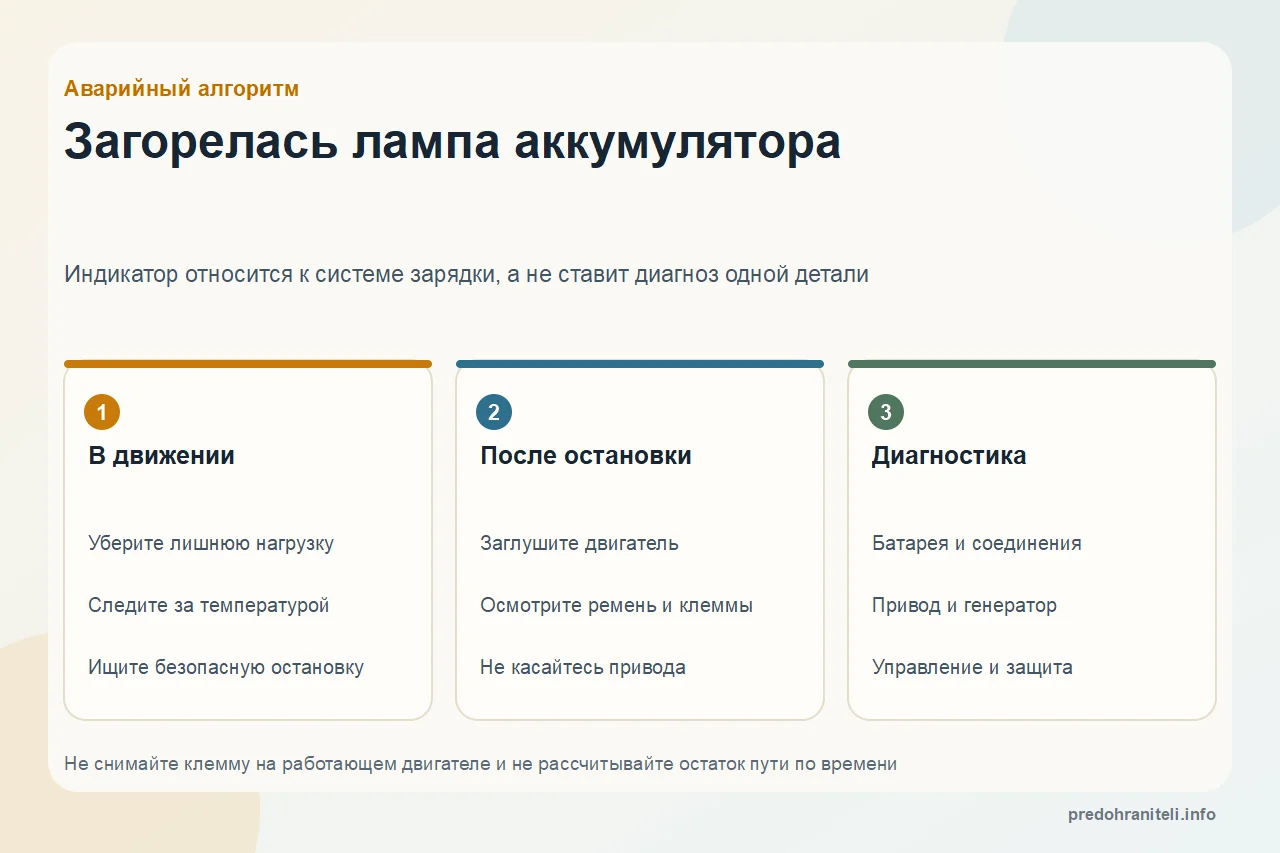The image size is (1280, 853).
Task: Open the predohraniteli.info site link
Action: pos(1142,815)
